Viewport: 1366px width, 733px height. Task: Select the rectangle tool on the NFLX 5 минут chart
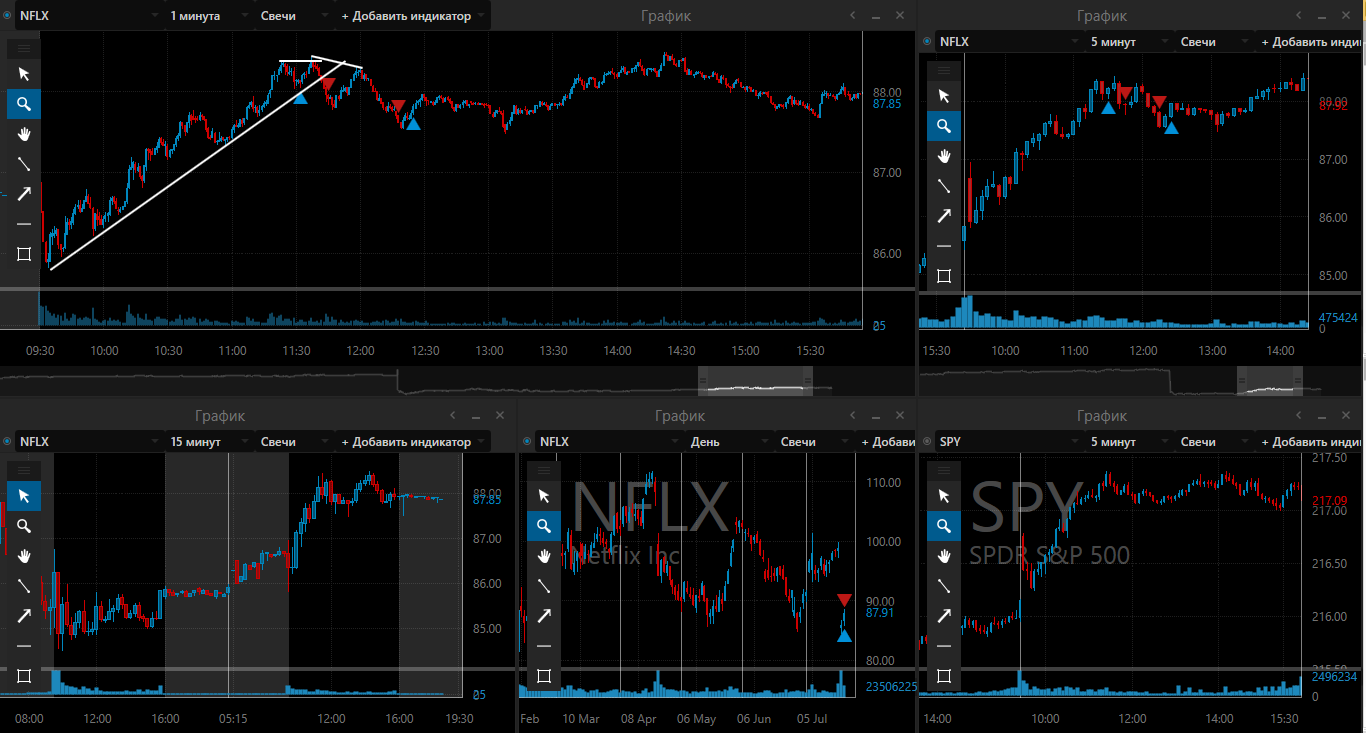(944, 276)
